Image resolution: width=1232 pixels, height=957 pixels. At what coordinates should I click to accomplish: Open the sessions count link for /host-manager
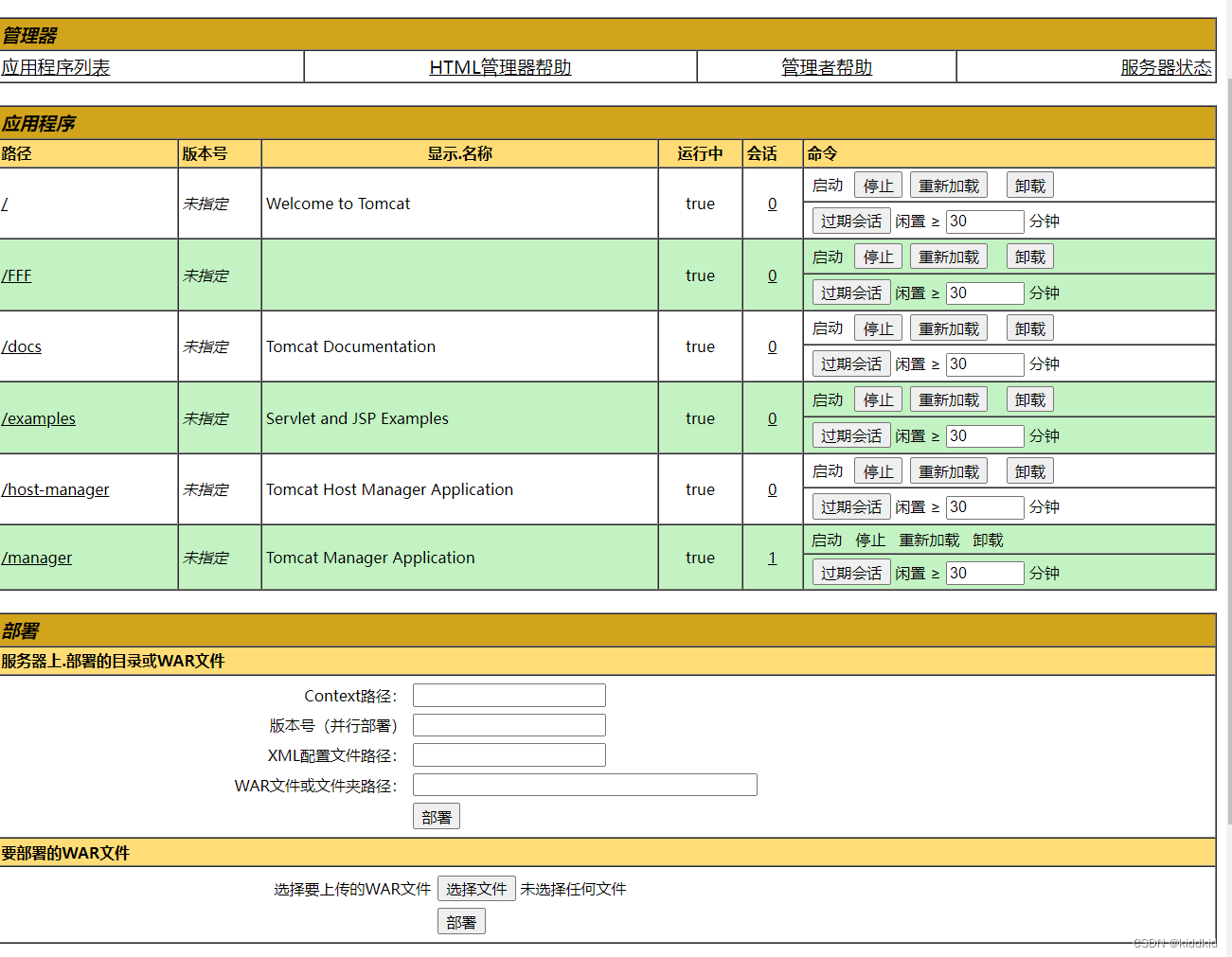point(772,489)
